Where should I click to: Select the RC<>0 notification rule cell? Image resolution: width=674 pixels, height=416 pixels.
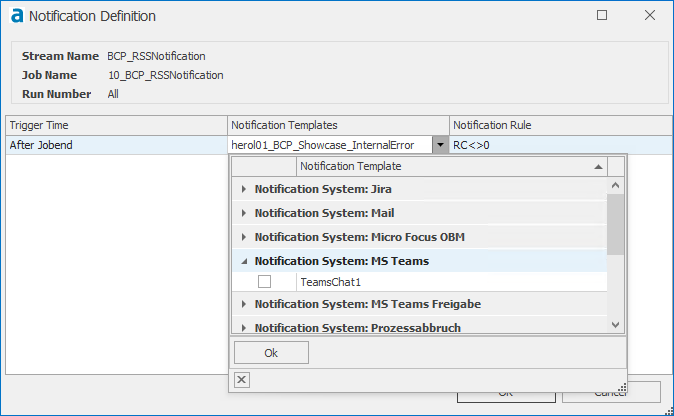[x=561, y=145]
